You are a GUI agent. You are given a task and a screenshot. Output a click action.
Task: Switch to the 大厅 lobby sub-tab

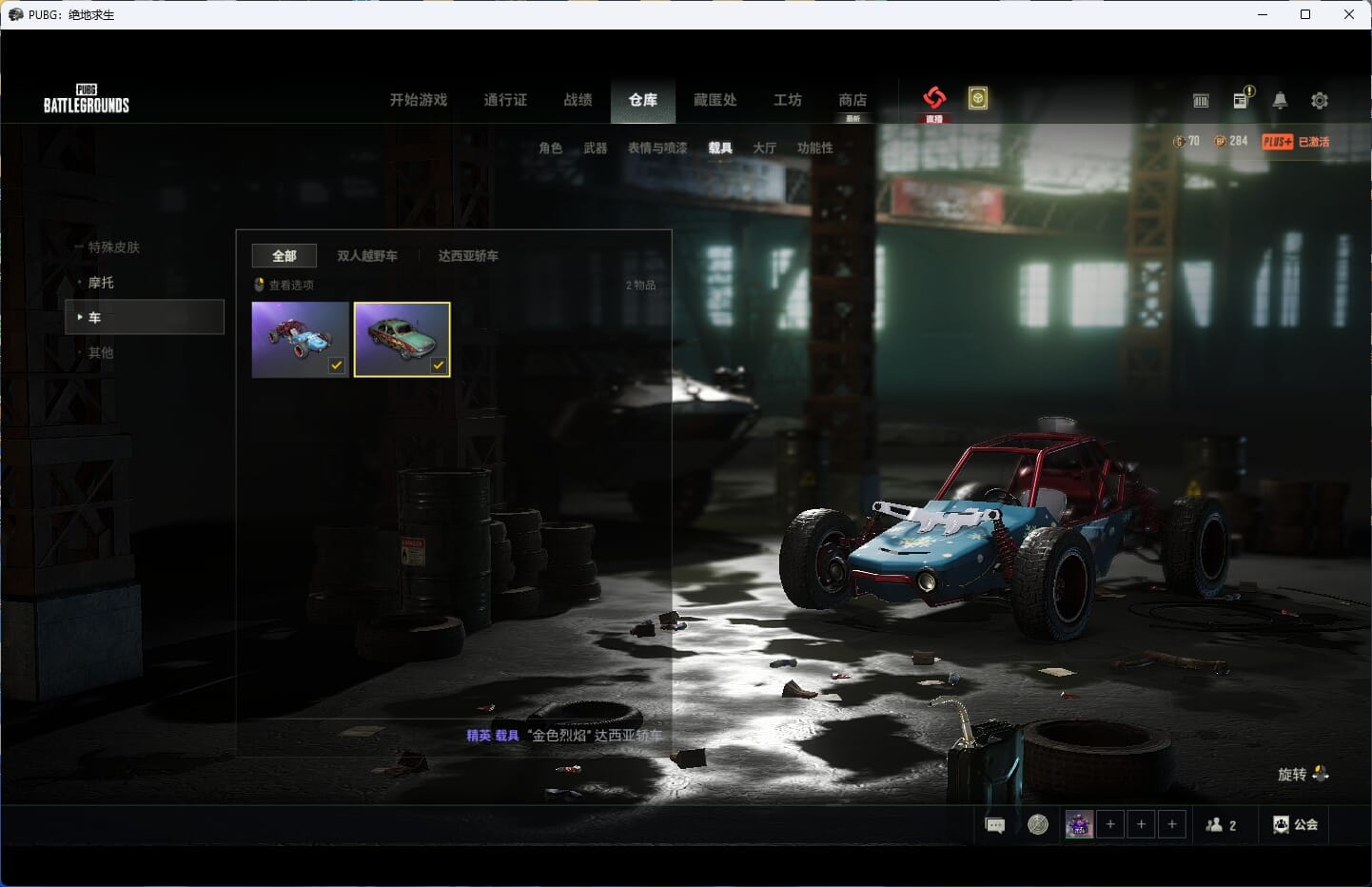pyautogui.click(x=765, y=148)
